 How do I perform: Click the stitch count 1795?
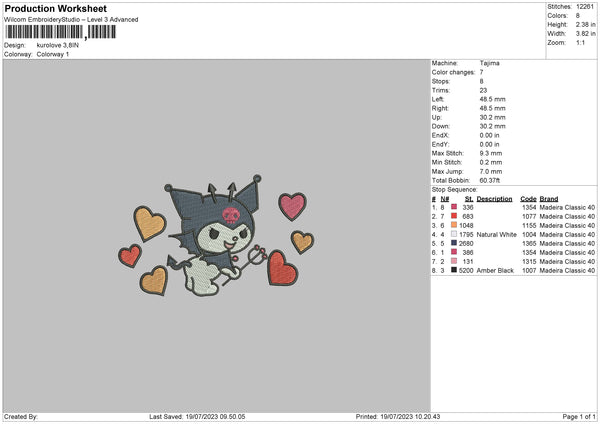click(x=466, y=235)
